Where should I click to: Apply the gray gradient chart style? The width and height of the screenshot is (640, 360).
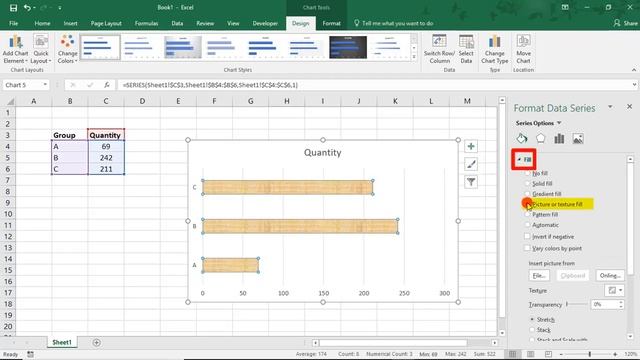(182, 47)
